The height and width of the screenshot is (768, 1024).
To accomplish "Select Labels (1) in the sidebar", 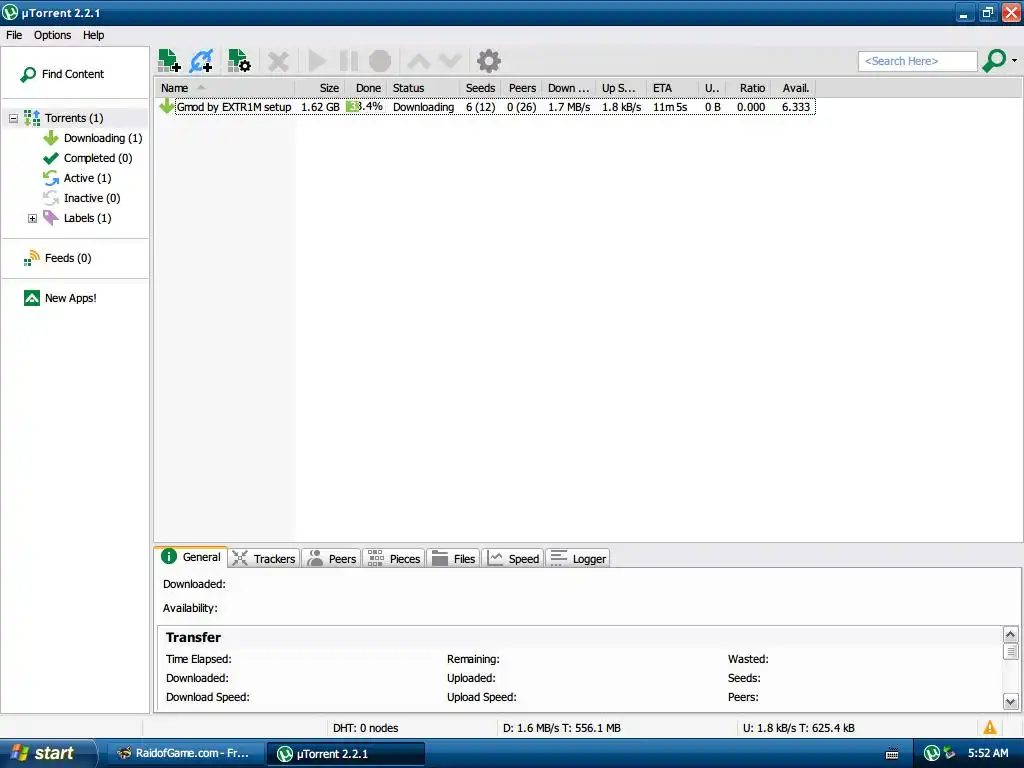I will (x=77, y=218).
